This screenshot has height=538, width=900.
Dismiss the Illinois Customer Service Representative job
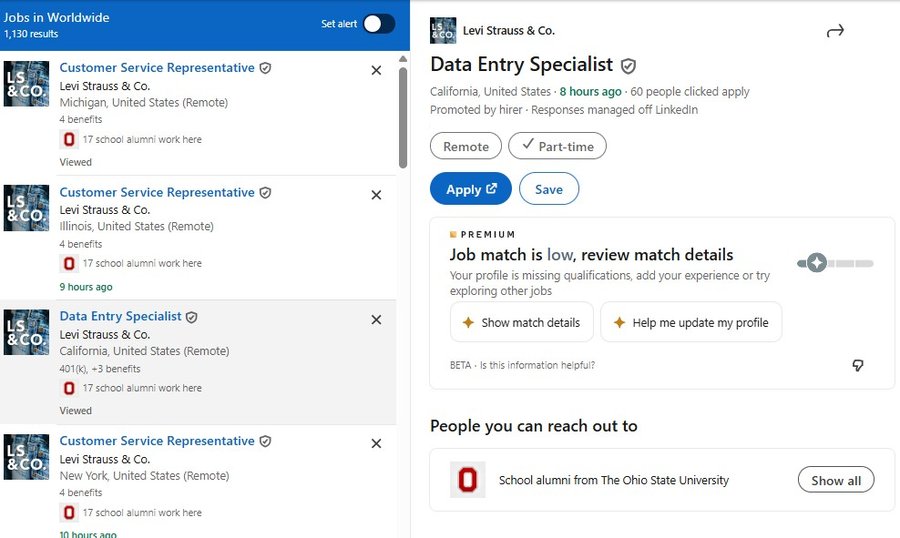376,195
